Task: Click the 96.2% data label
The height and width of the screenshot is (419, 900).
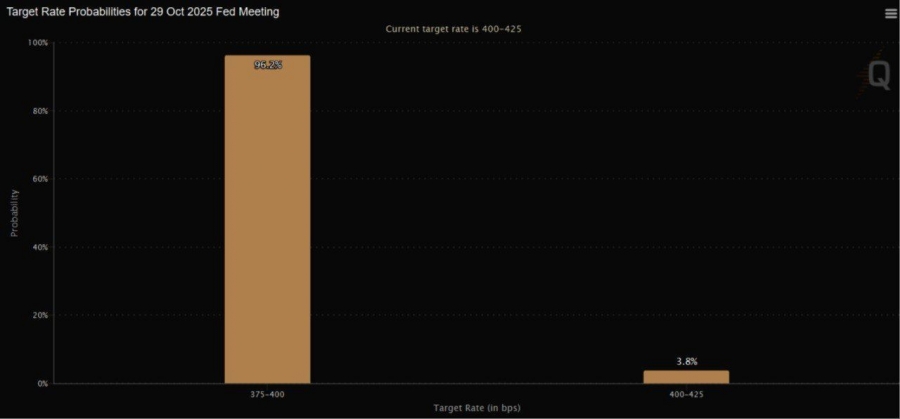Action: 268,65
